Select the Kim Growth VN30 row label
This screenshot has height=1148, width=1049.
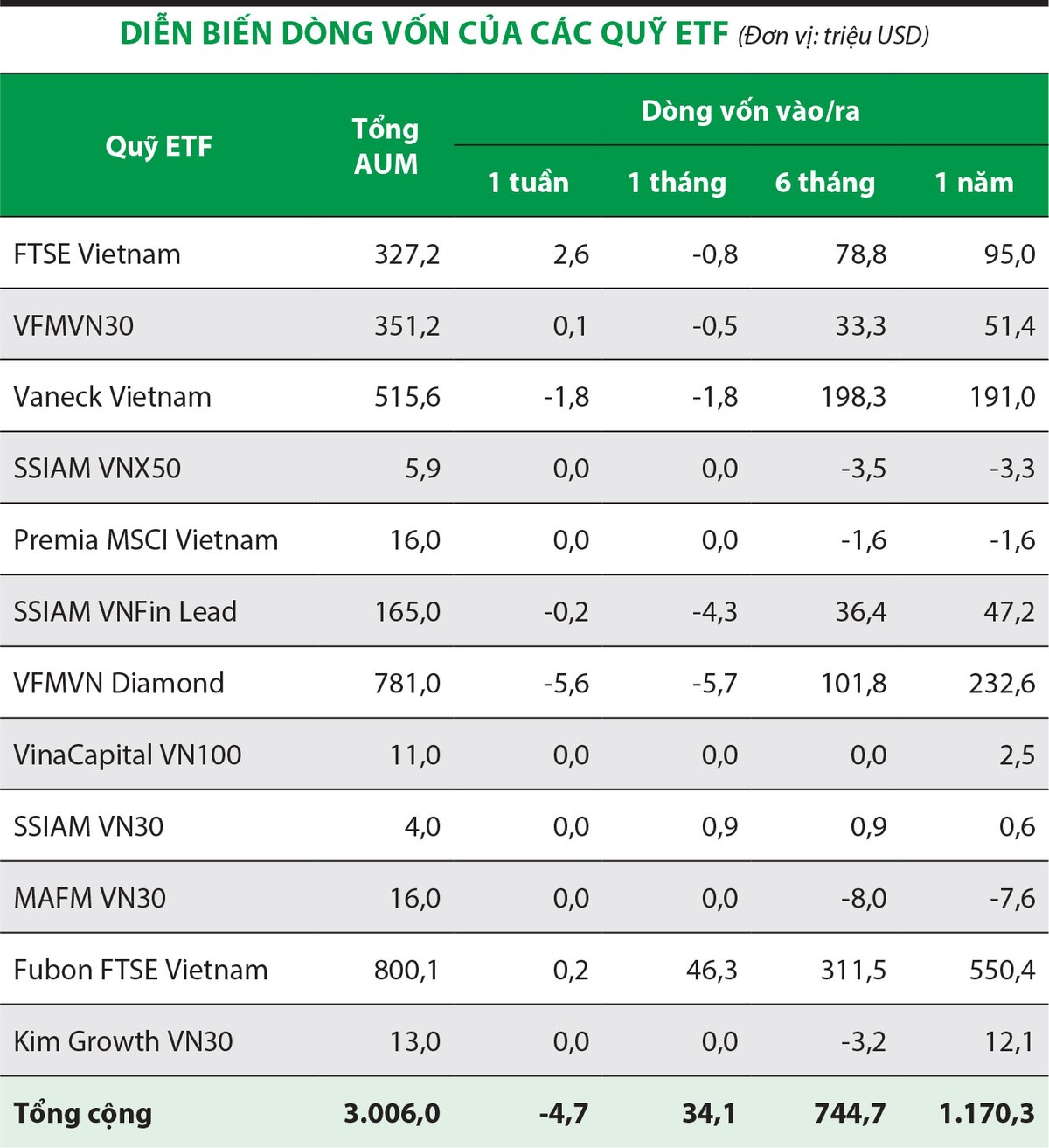point(123,1041)
